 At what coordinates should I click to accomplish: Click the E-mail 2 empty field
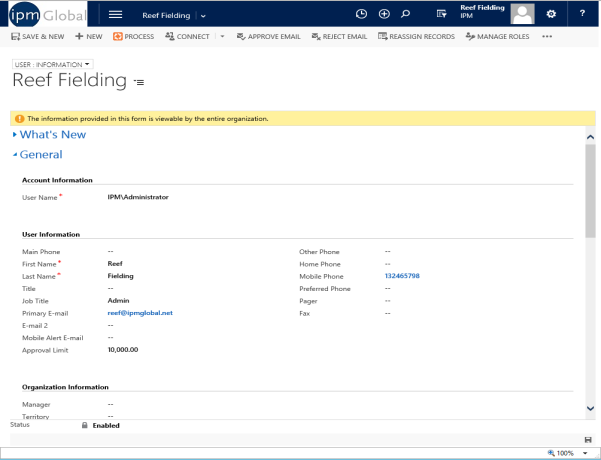coord(110,325)
